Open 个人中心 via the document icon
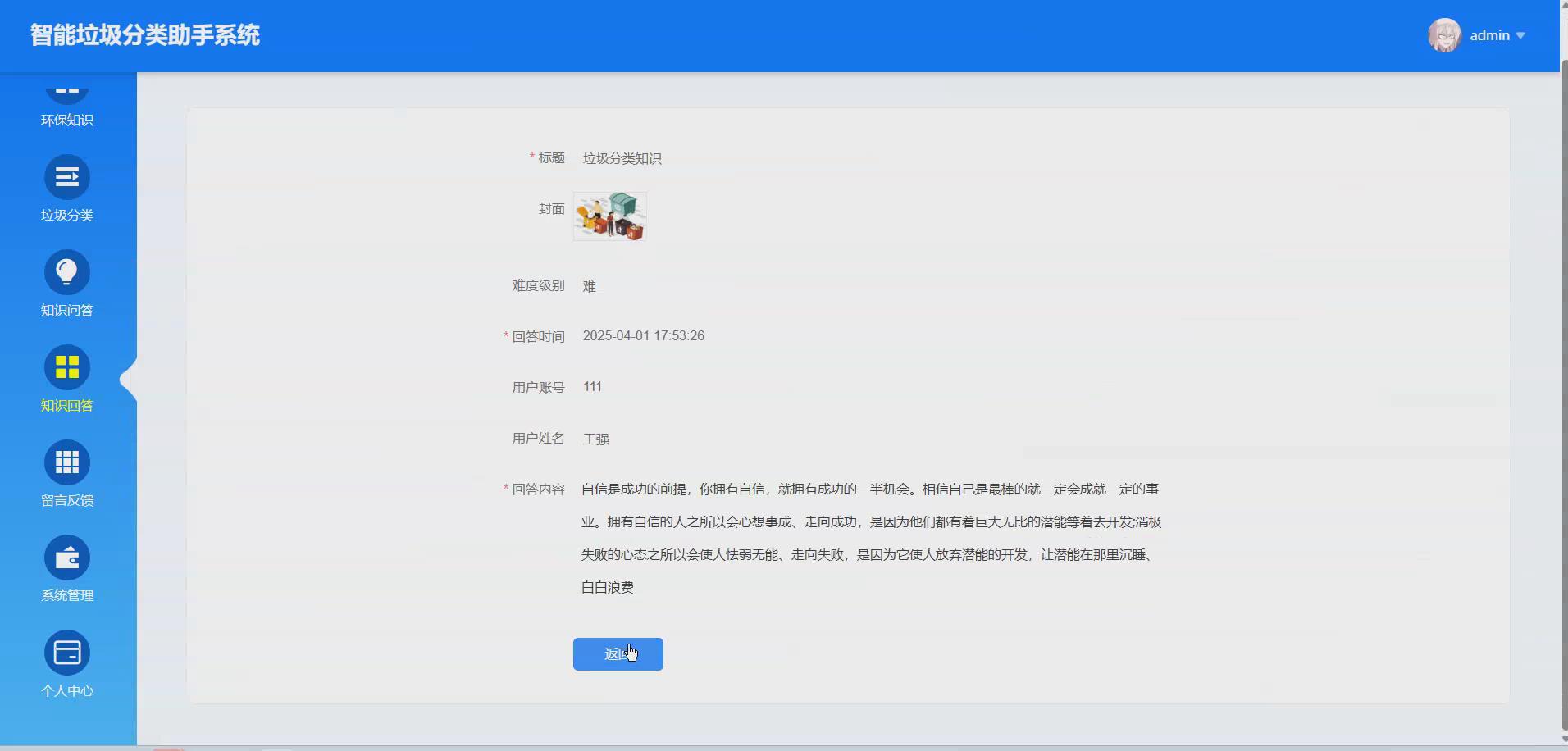 point(67,653)
